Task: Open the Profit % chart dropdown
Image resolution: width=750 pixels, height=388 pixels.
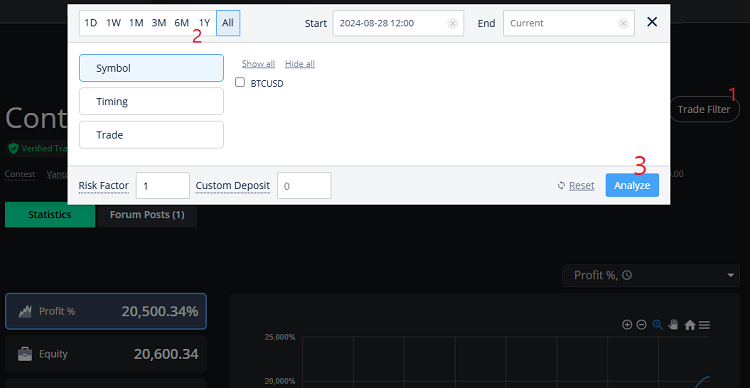Action: tap(651, 275)
